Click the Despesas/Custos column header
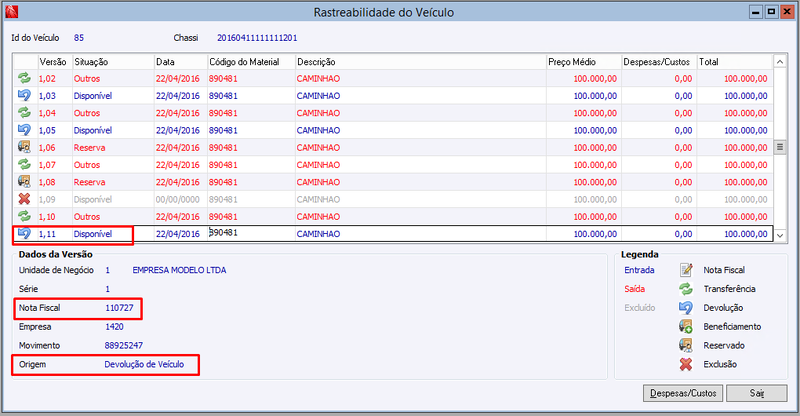The width and height of the screenshot is (800, 416). coord(659,62)
